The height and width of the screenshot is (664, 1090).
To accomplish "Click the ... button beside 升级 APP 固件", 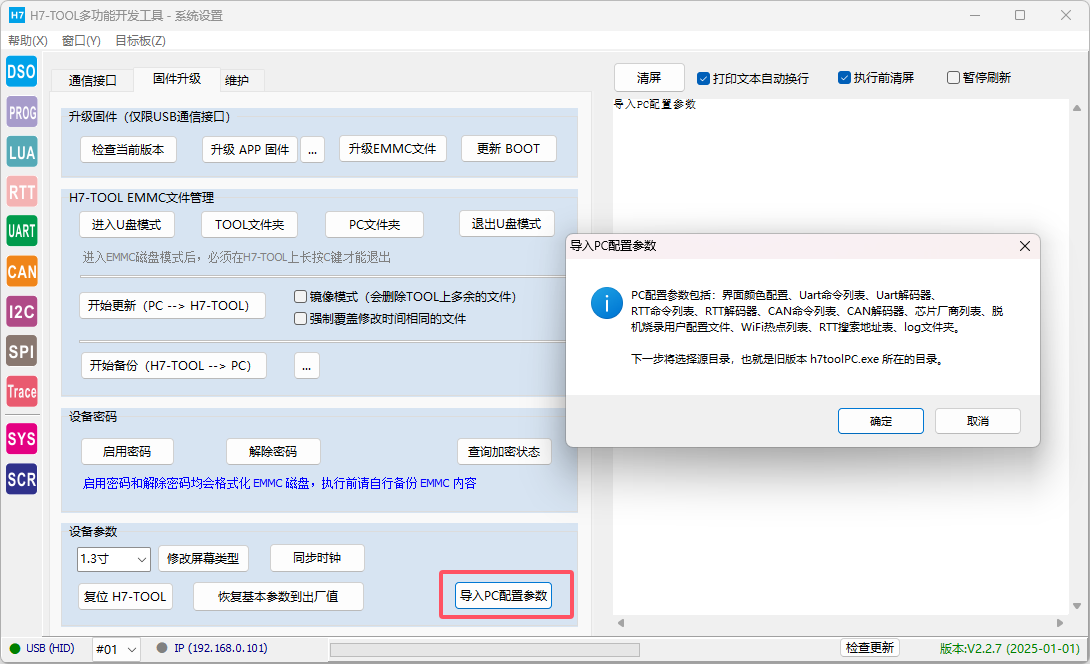I will [312, 149].
